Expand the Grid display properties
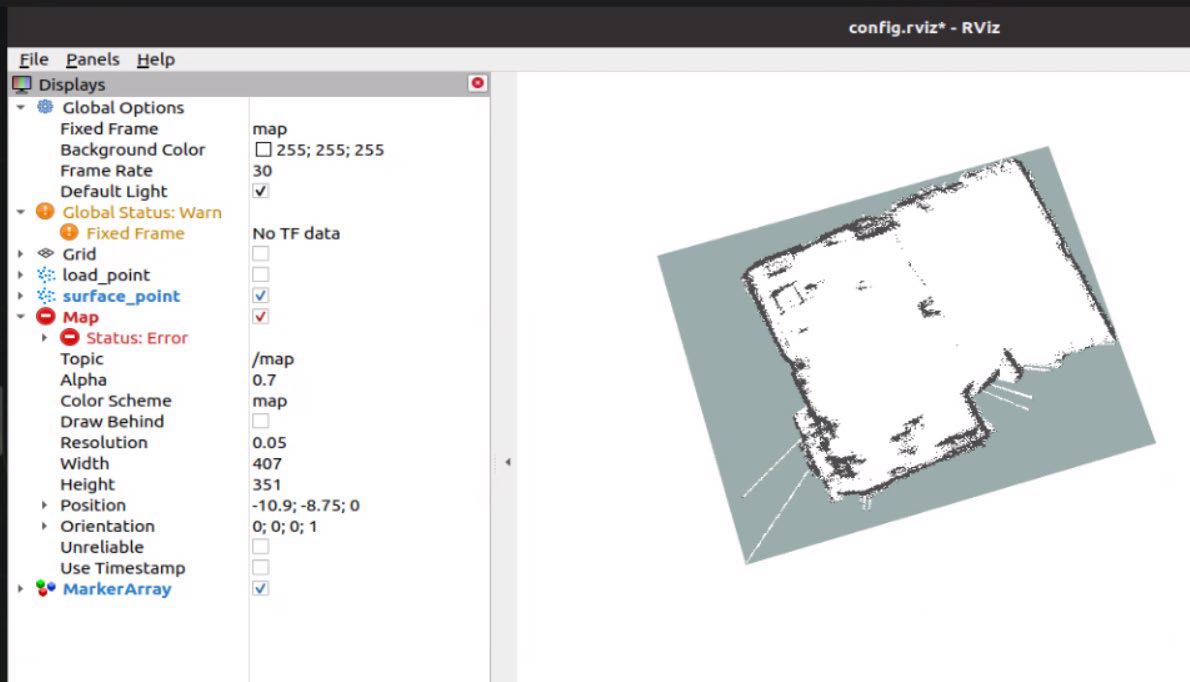This screenshot has height=682, width=1190. pos(20,254)
